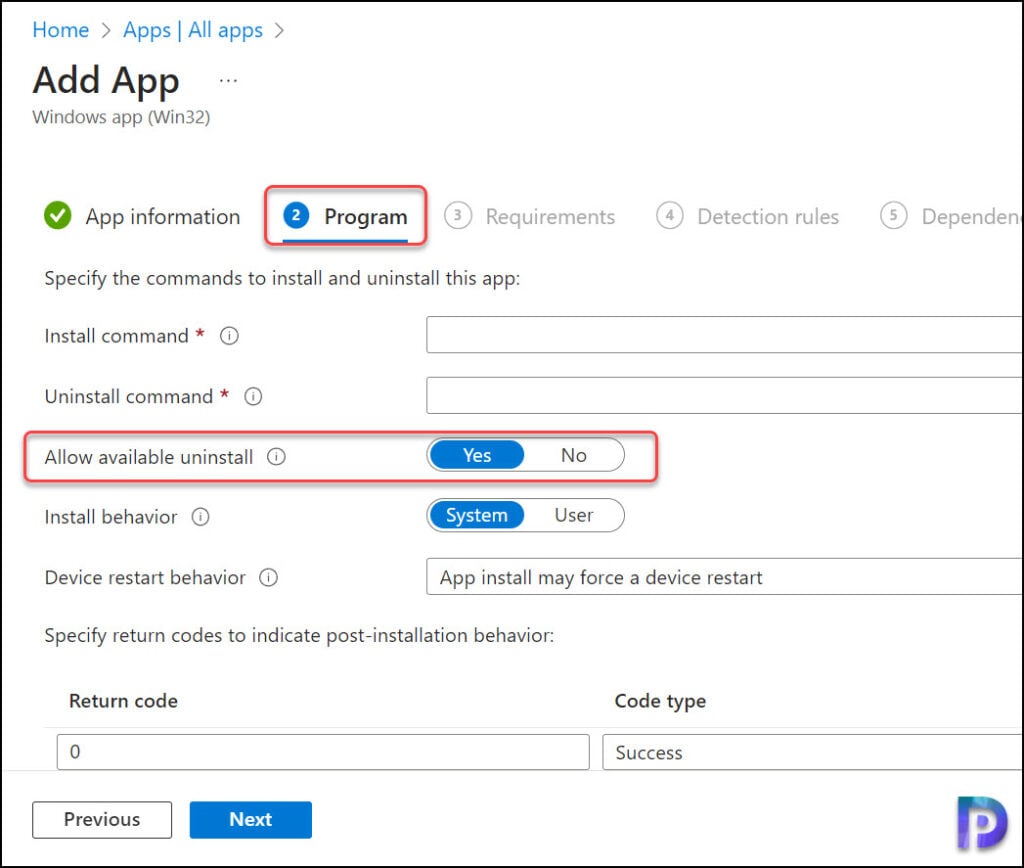The width and height of the screenshot is (1024, 868).
Task: Set Install behavior to System
Action: 477,515
